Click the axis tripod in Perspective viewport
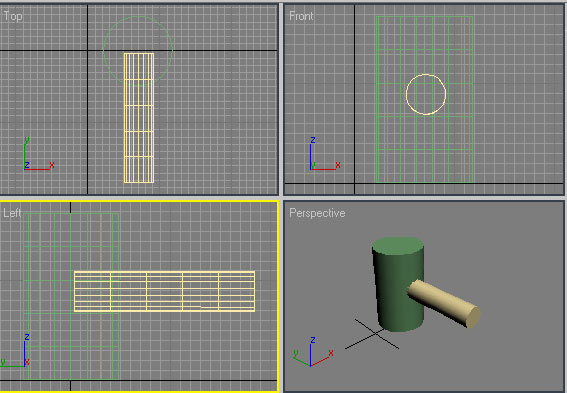 pyautogui.click(x=313, y=352)
